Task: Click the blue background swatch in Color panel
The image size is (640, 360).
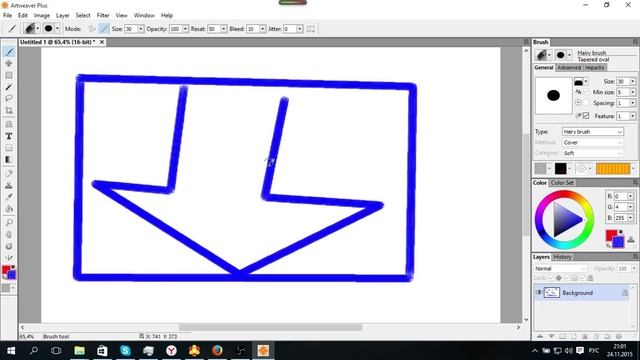Action: tap(619, 242)
